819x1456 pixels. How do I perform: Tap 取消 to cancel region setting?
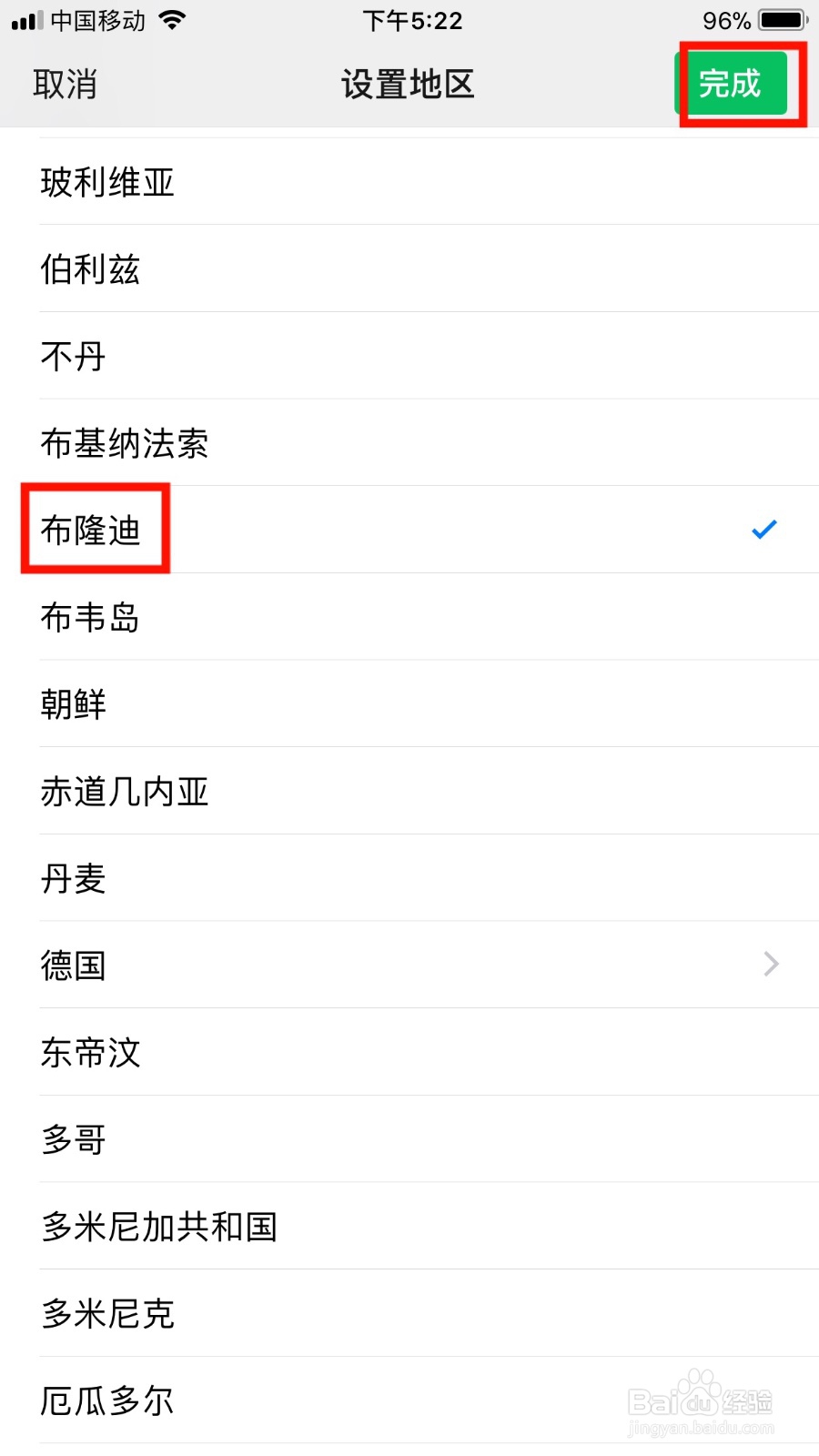click(x=65, y=85)
